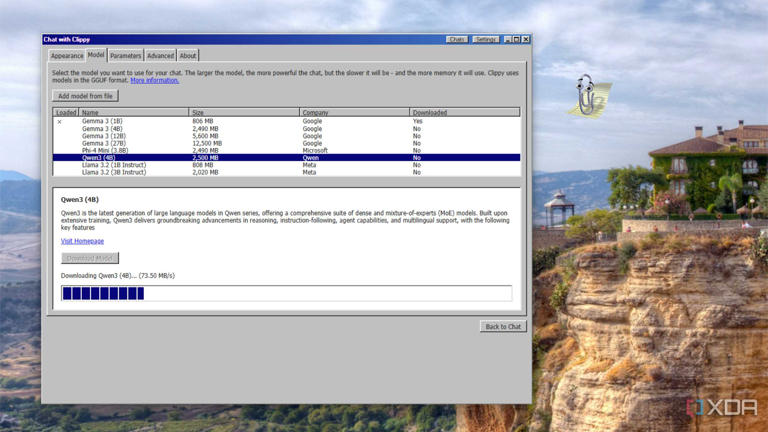Screen dimensions: 768x432
Task: Sort by the Company column header
Action: pyautogui.click(x=354, y=112)
